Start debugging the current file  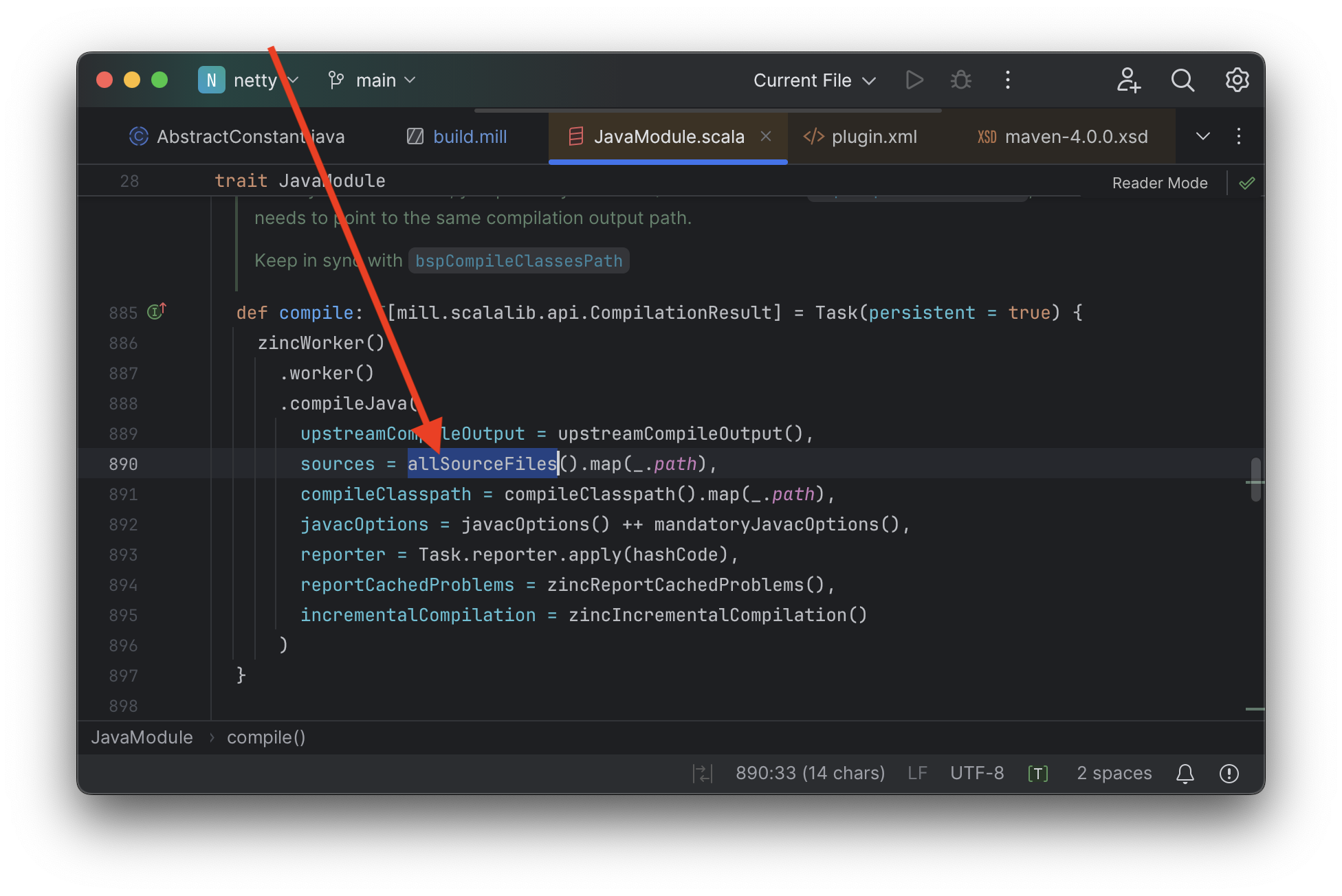[x=960, y=80]
